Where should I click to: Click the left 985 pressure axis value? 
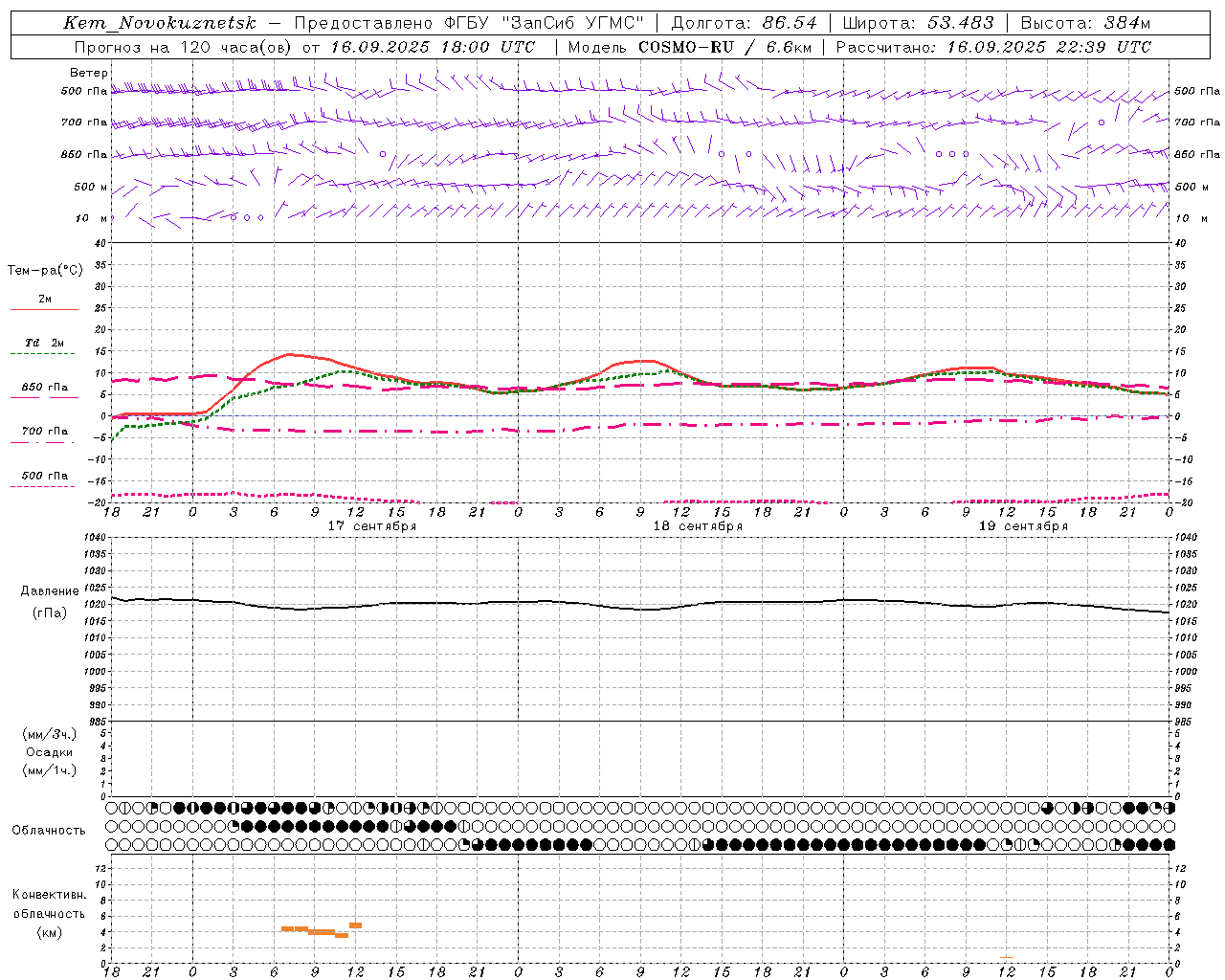coord(97,721)
